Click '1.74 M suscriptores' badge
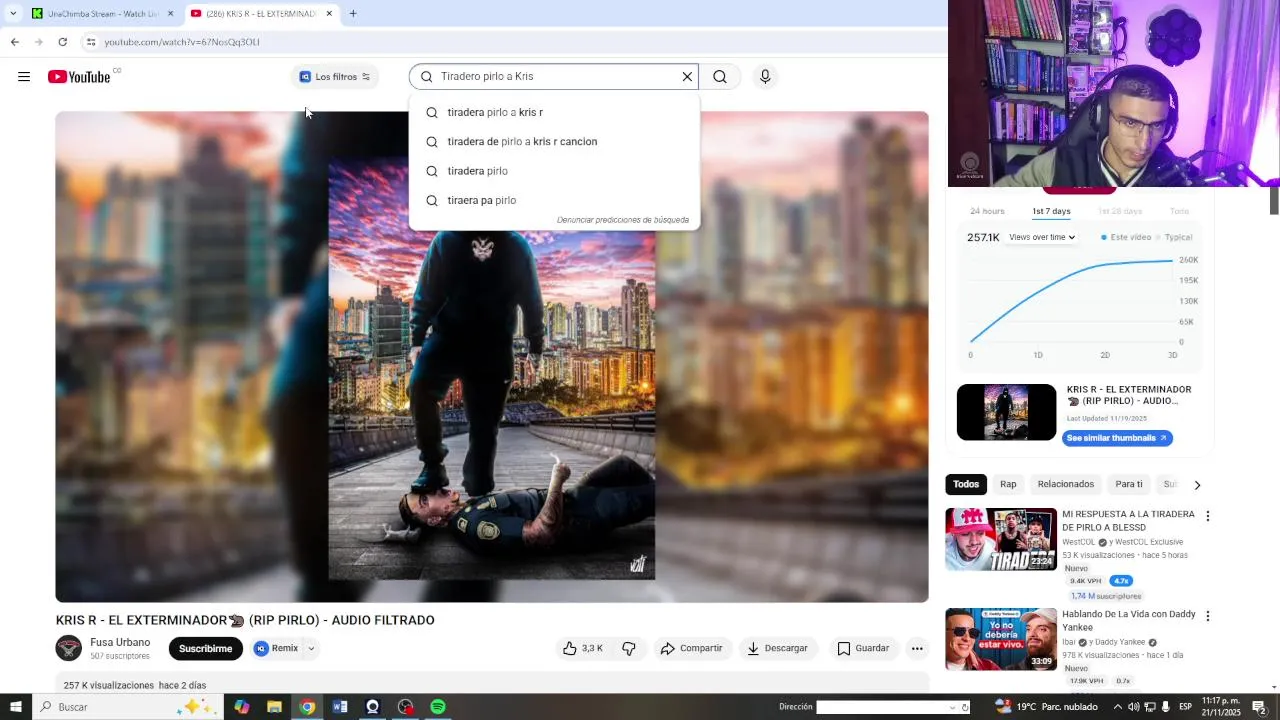The width and height of the screenshot is (1280, 720). [x=1105, y=596]
